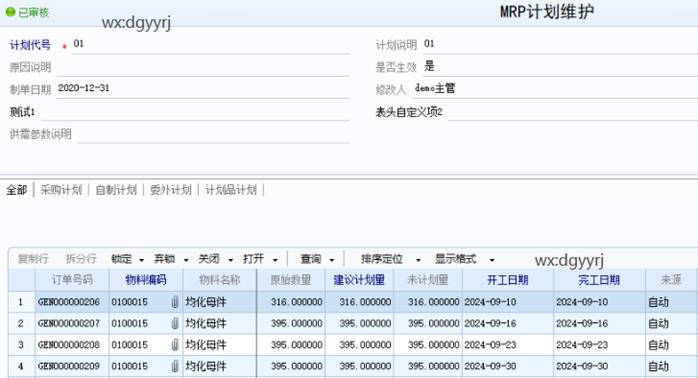Click the 建议计划量 column header
This screenshot has width=698, height=378.
[x=359, y=280]
